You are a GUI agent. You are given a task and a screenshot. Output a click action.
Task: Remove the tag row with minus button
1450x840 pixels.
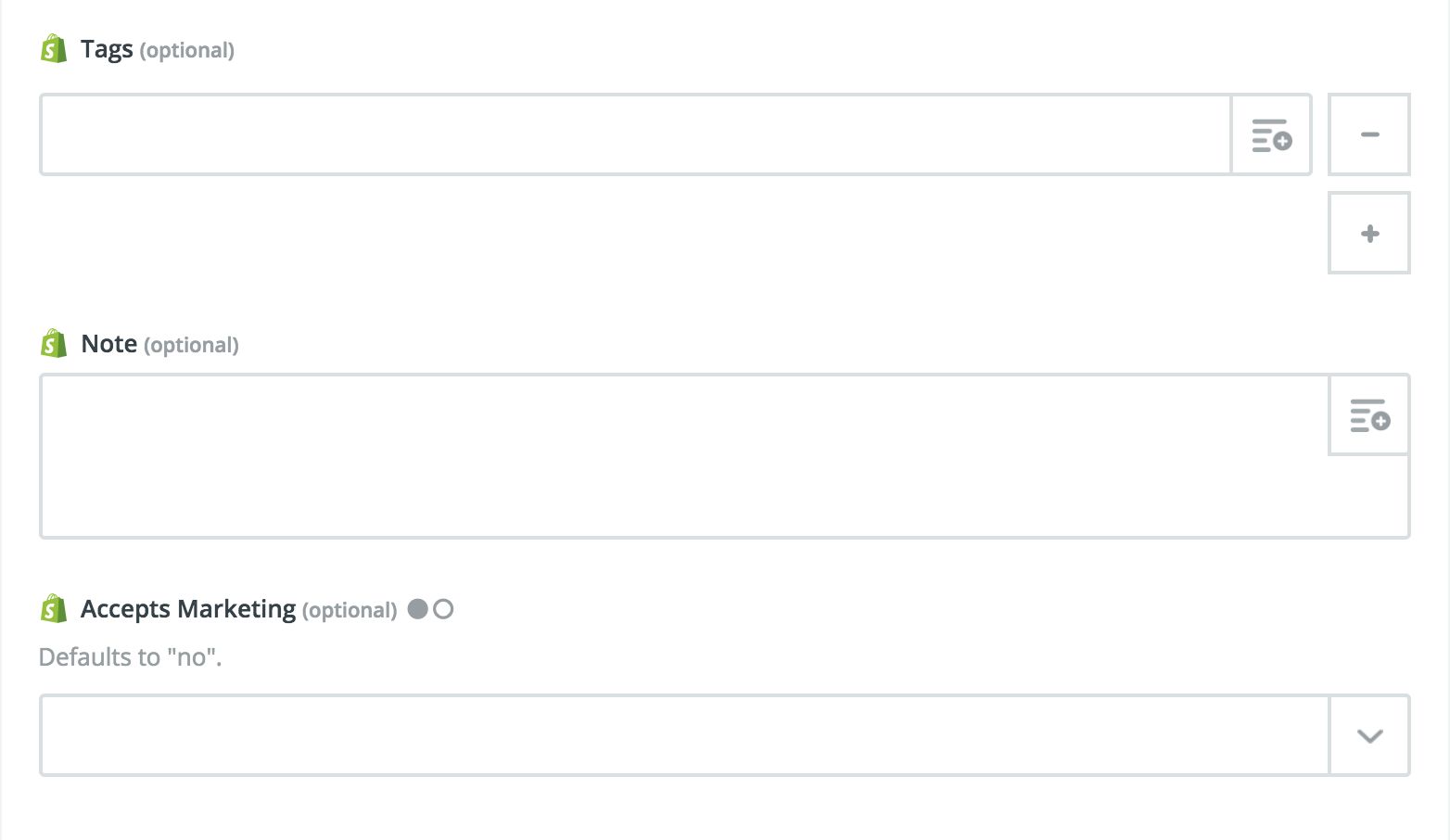1369,134
